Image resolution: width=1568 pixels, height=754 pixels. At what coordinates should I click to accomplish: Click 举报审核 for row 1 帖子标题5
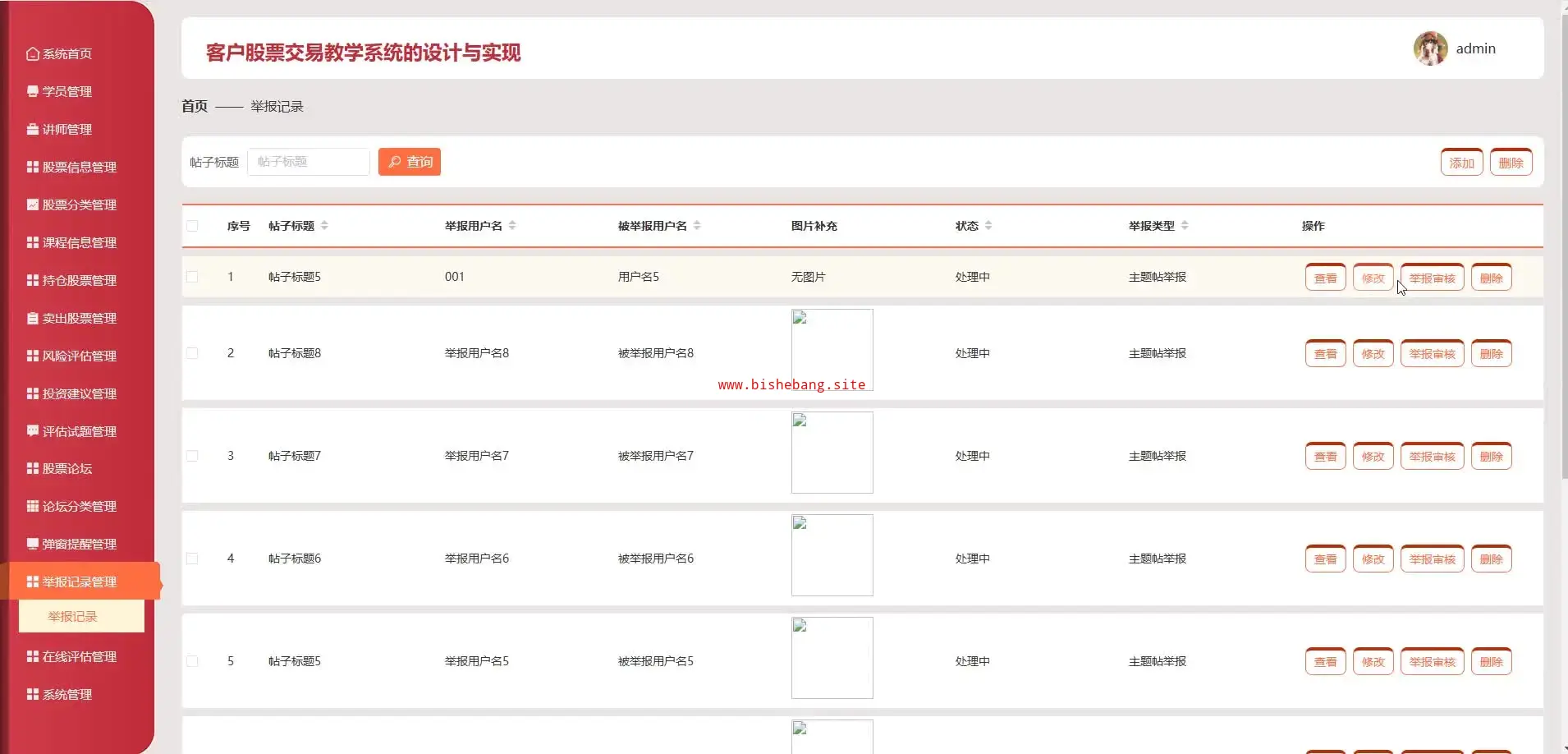[x=1432, y=278]
